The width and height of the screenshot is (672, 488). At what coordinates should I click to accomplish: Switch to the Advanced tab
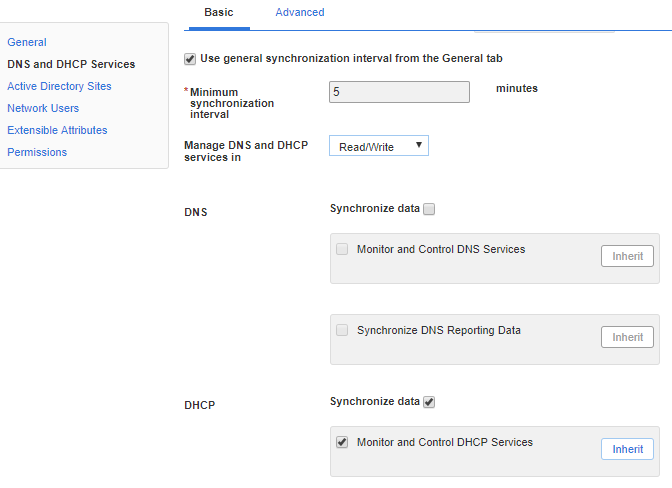click(x=299, y=12)
